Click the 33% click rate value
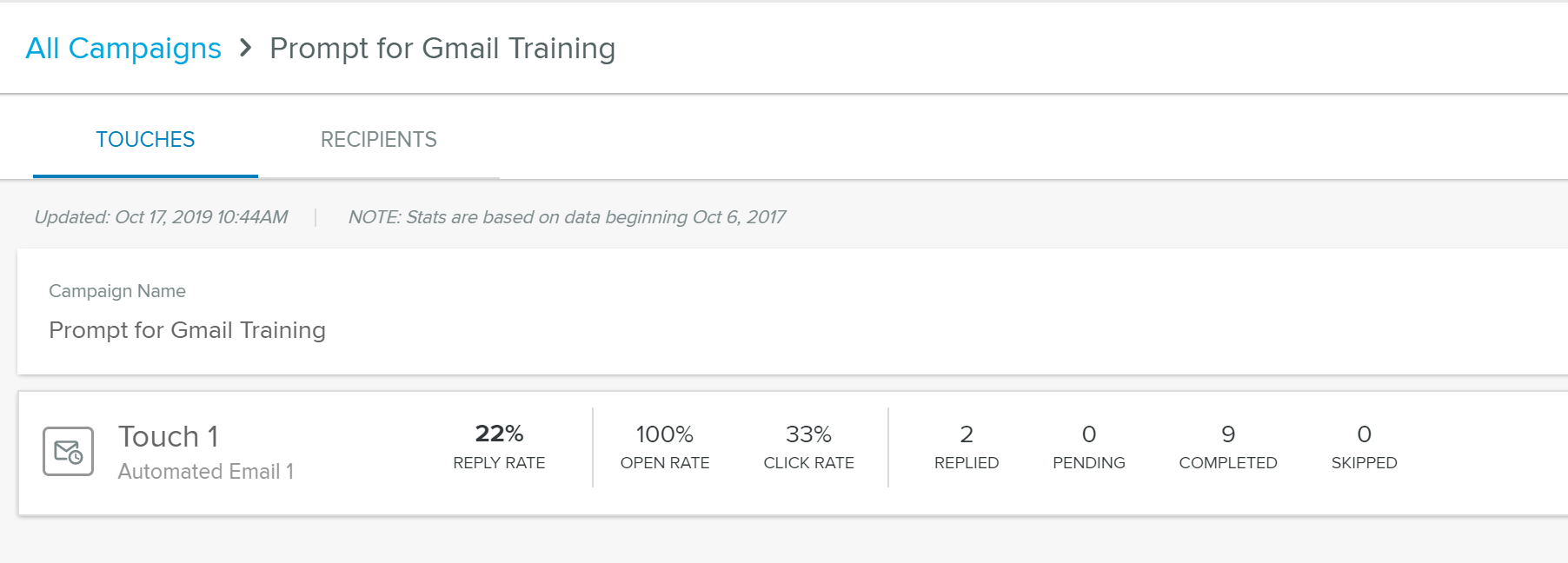Image resolution: width=1568 pixels, height=563 pixels. [808, 434]
